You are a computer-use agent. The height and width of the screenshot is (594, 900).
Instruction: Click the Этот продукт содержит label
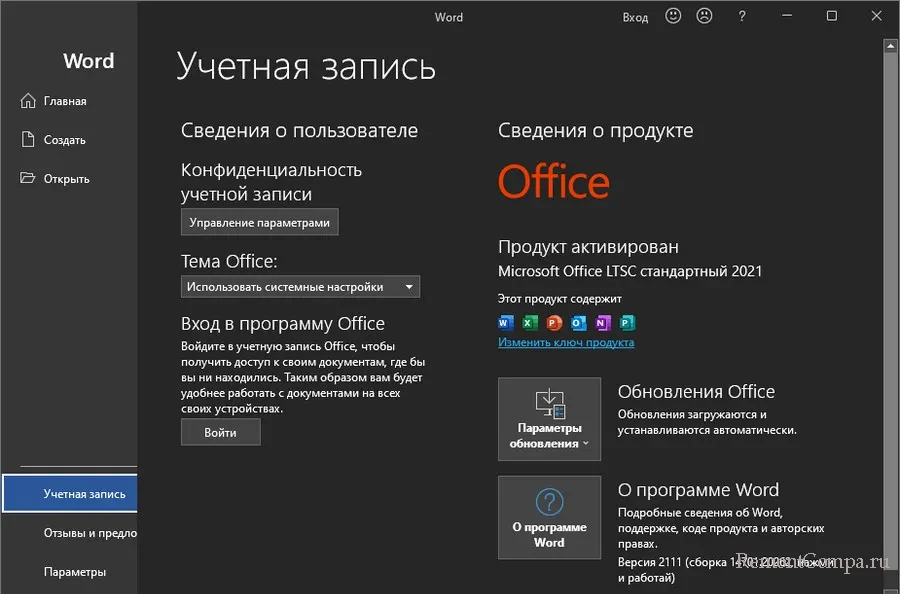(560, 298)
